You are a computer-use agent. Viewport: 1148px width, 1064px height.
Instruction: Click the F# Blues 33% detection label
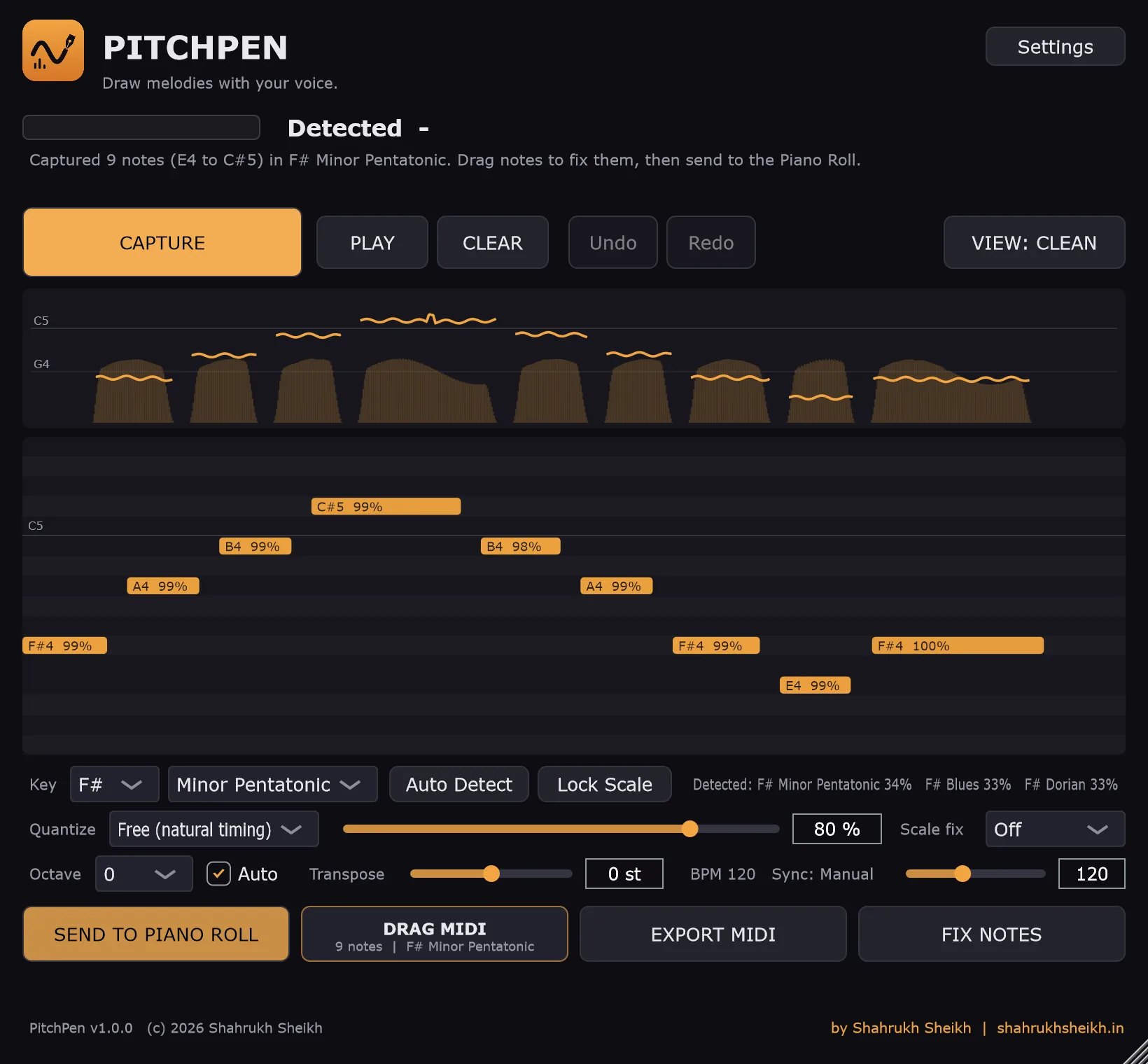(968, 784)
